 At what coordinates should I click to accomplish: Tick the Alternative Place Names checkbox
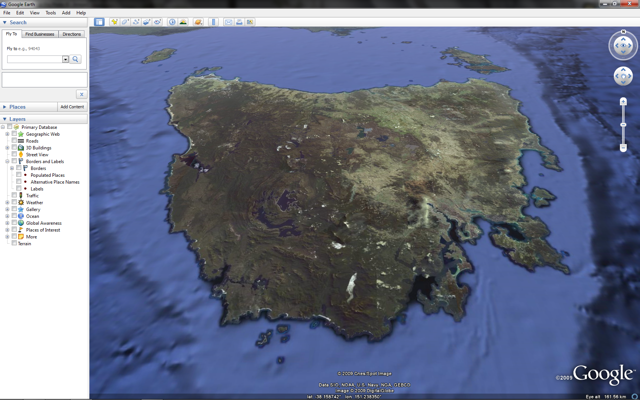[19, 182]
